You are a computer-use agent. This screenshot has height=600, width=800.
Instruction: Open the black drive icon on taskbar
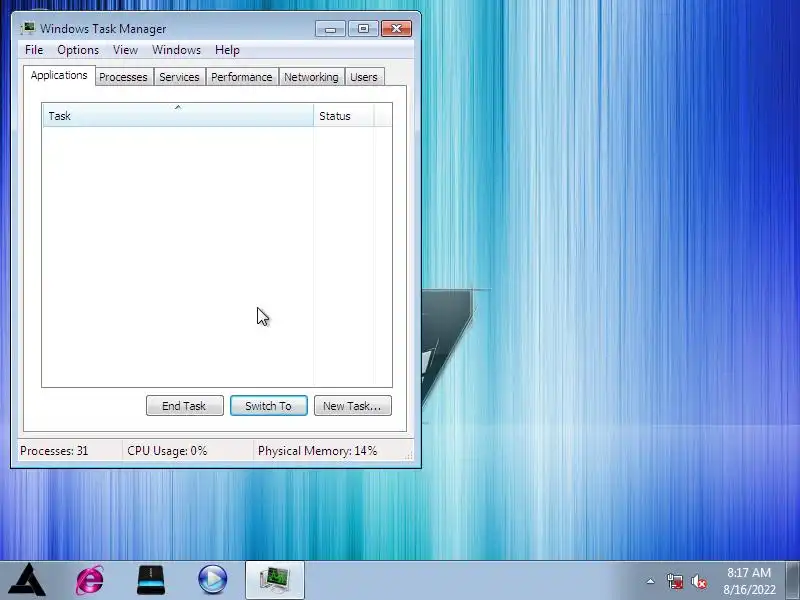(151, 580)
